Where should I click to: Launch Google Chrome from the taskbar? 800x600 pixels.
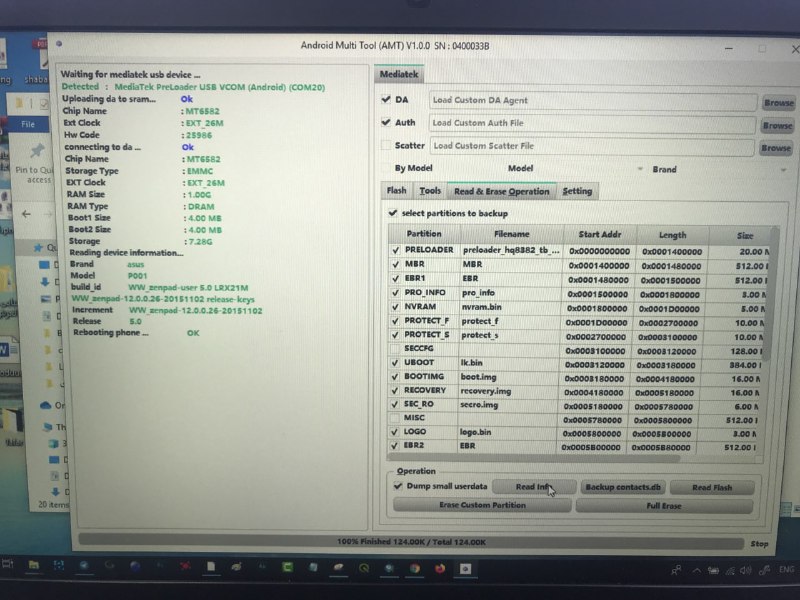(x=415, y=568)
